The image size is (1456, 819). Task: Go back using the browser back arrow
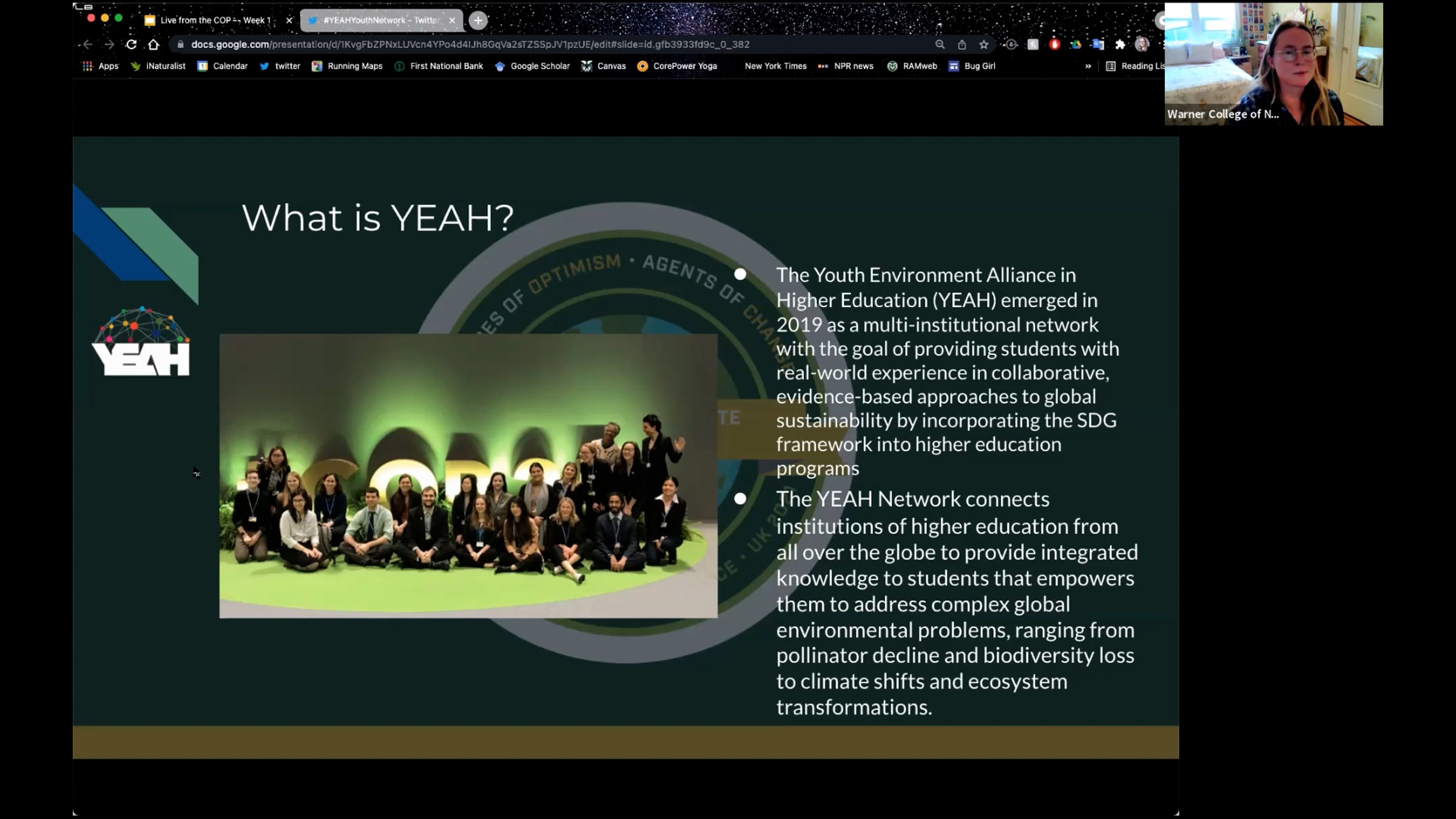[87, 44]
